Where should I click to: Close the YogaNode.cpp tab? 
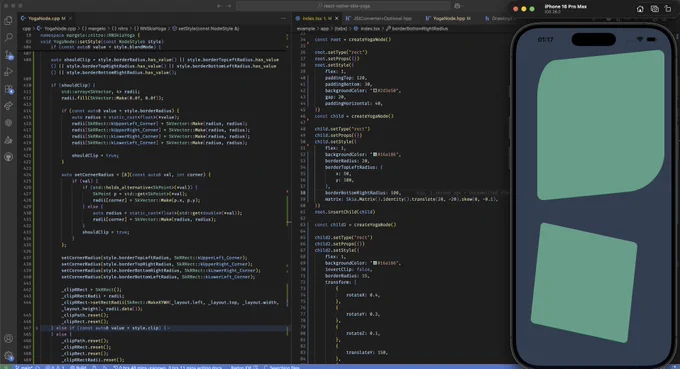pyautogui.click(x=70, y=18)
